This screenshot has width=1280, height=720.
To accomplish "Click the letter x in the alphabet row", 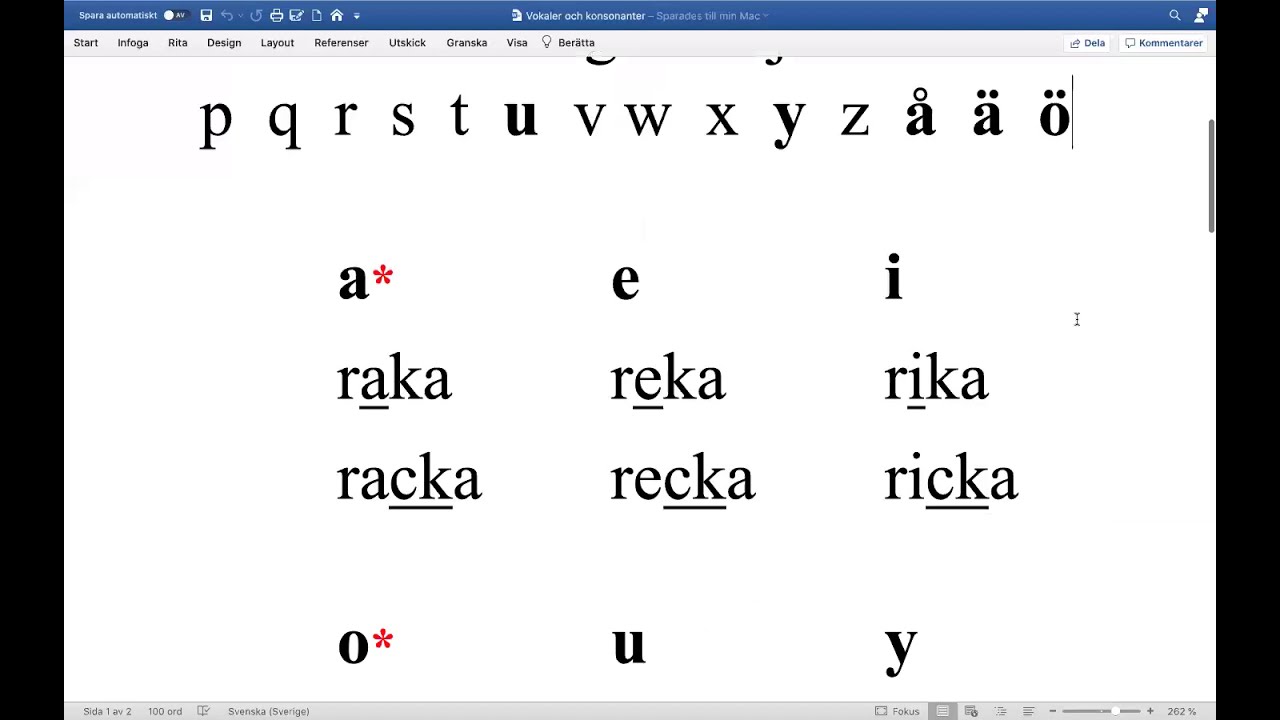I will click(721, 118).
